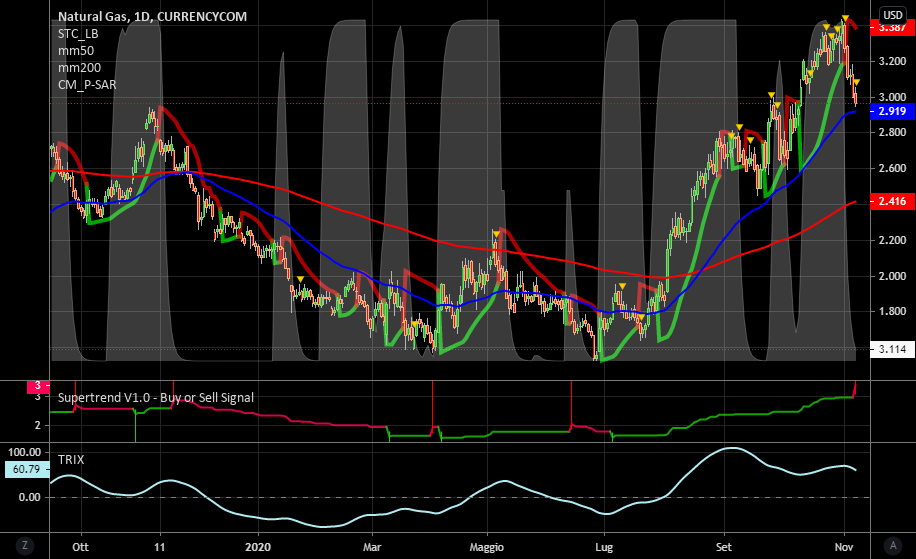Click the timezone Z button on the time axis
Viewport: 916px width, 559px height.
[x=25, y=546]
